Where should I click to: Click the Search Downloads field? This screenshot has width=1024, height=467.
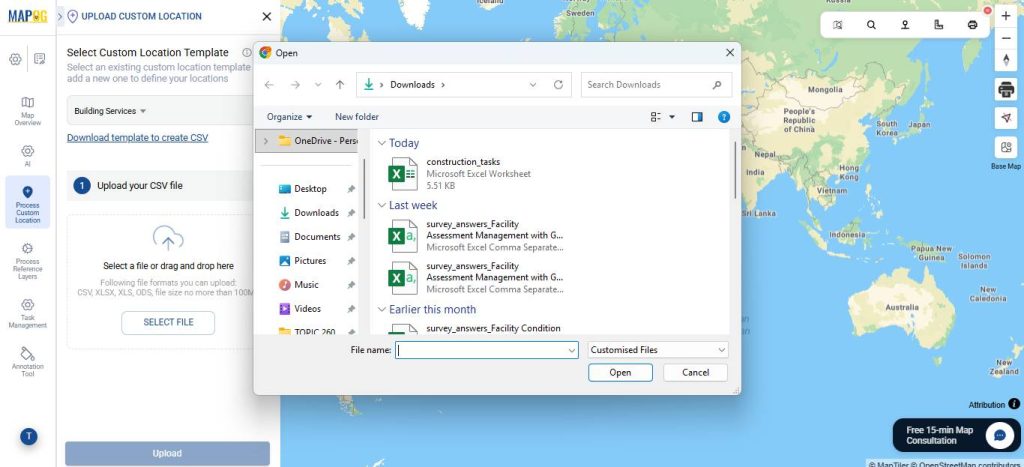(656, 85)
